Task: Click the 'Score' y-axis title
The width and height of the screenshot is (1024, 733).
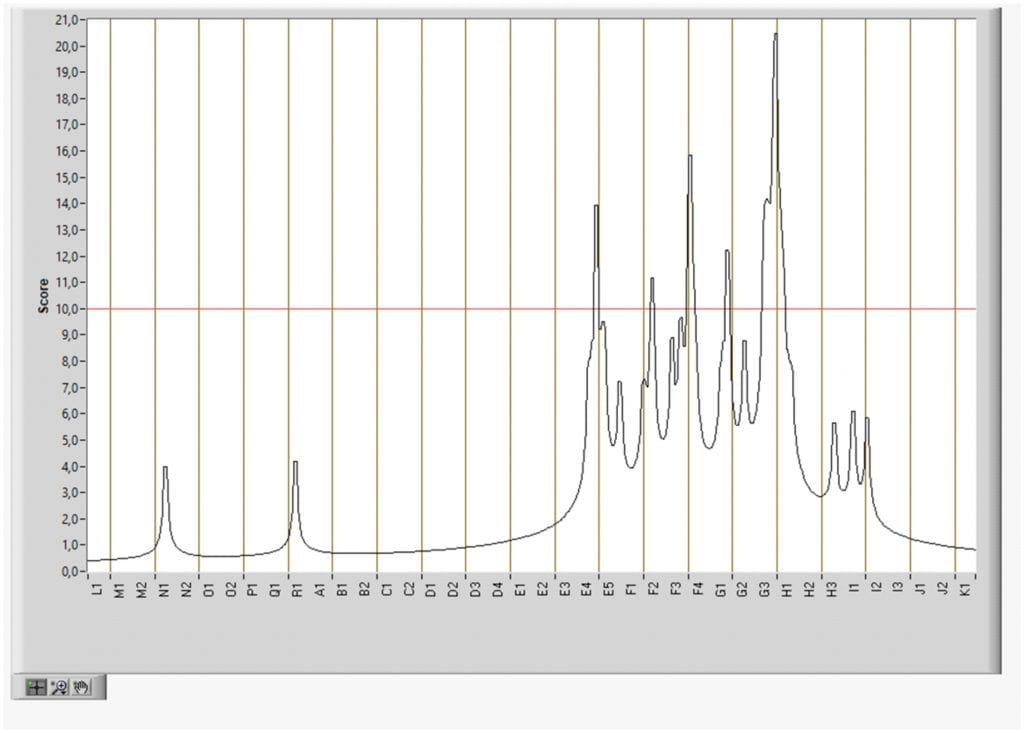Action: [x=44, y=295]
